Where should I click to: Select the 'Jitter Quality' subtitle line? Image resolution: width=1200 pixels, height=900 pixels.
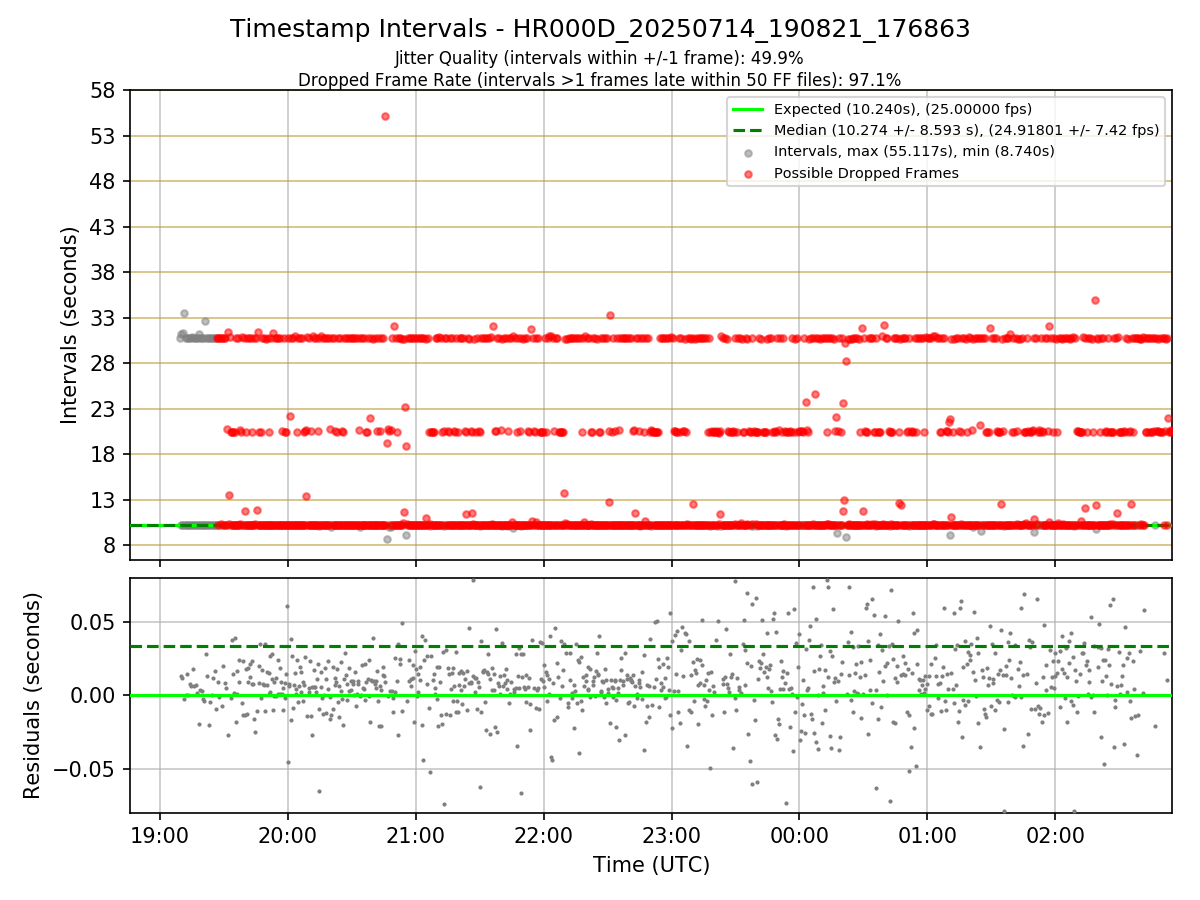[599, 58]
